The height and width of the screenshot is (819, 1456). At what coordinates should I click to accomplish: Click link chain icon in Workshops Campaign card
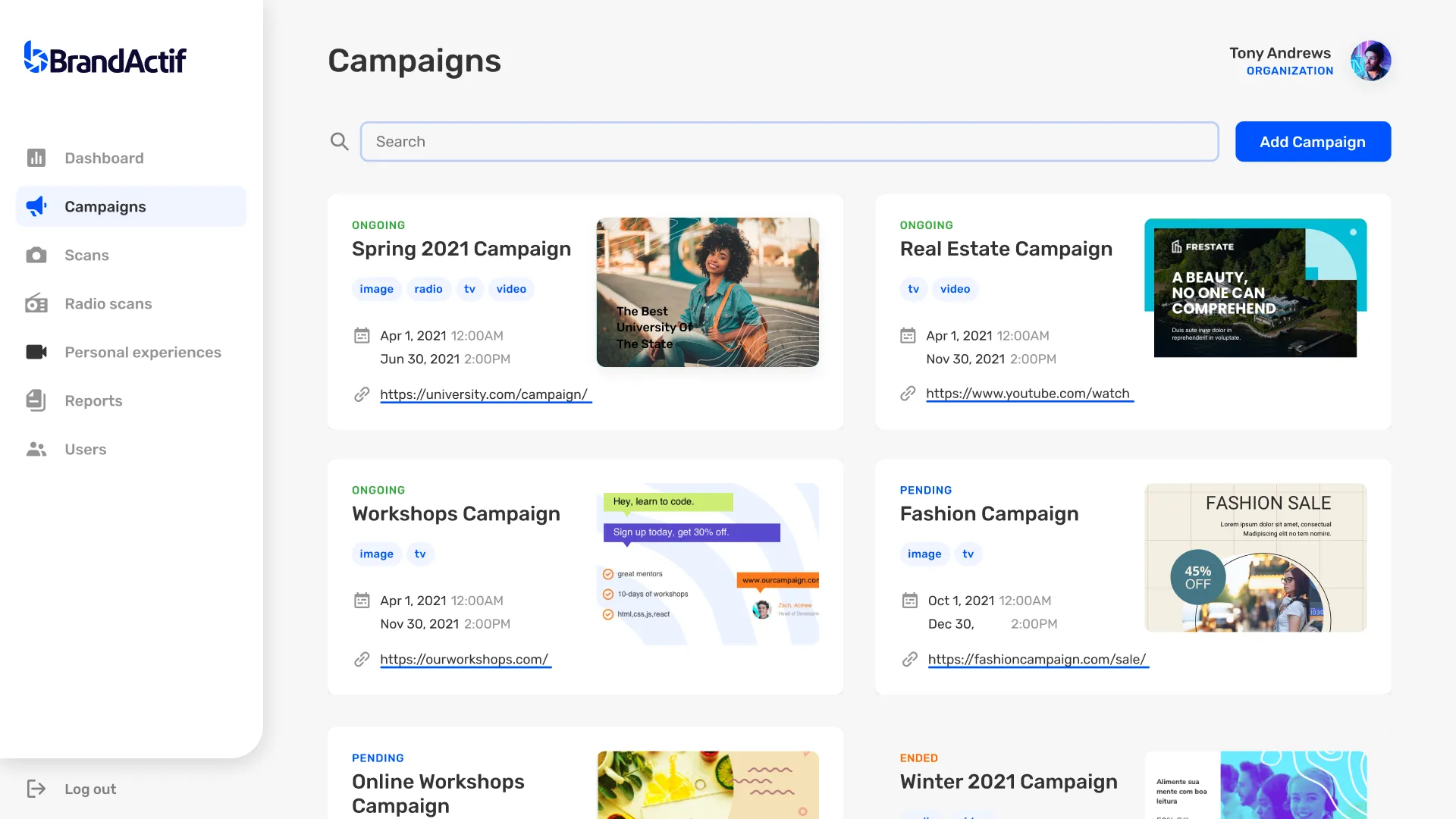coord(362,659)
